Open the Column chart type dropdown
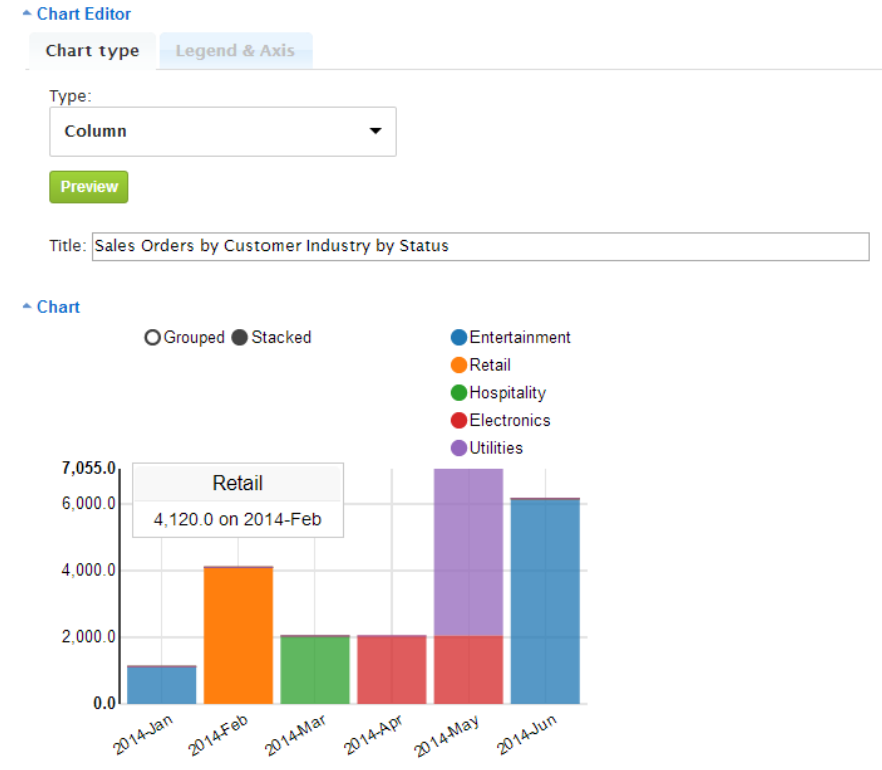The image size is (882, 770). (x=223, y=132)
